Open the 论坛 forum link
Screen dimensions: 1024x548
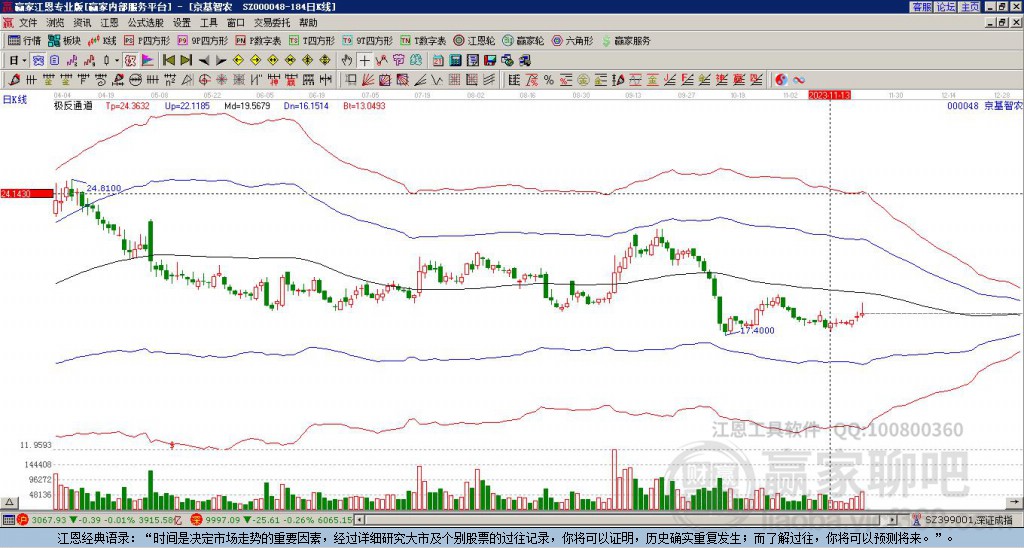pyautogui.click(x=946, y=7)
